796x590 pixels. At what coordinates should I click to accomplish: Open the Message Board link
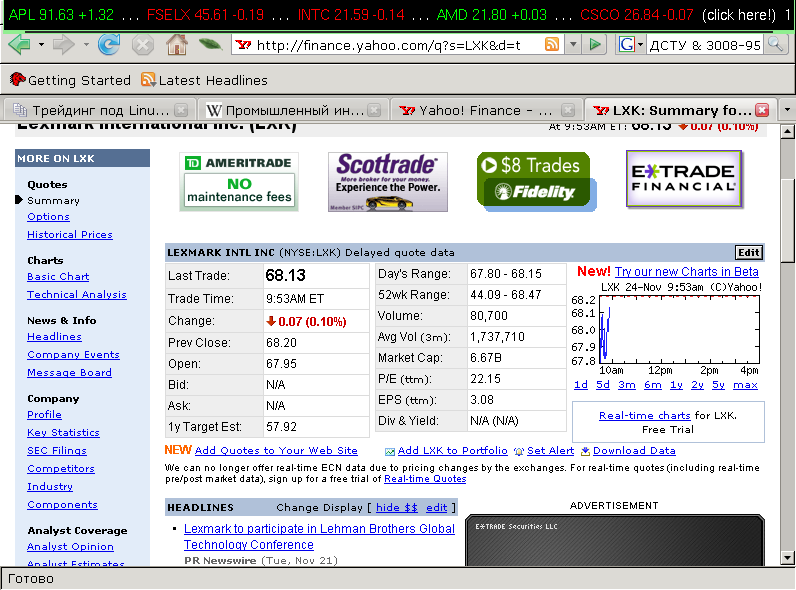coord(69,372)
